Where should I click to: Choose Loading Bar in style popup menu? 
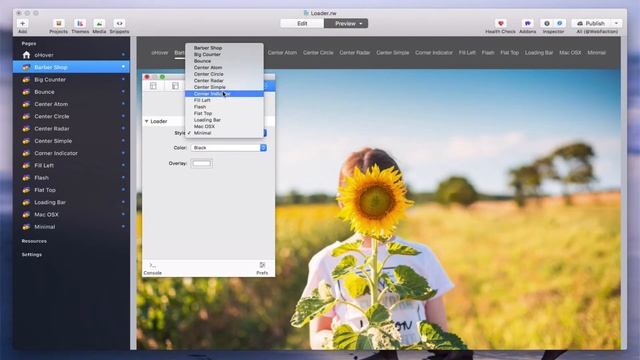[224, 120]
